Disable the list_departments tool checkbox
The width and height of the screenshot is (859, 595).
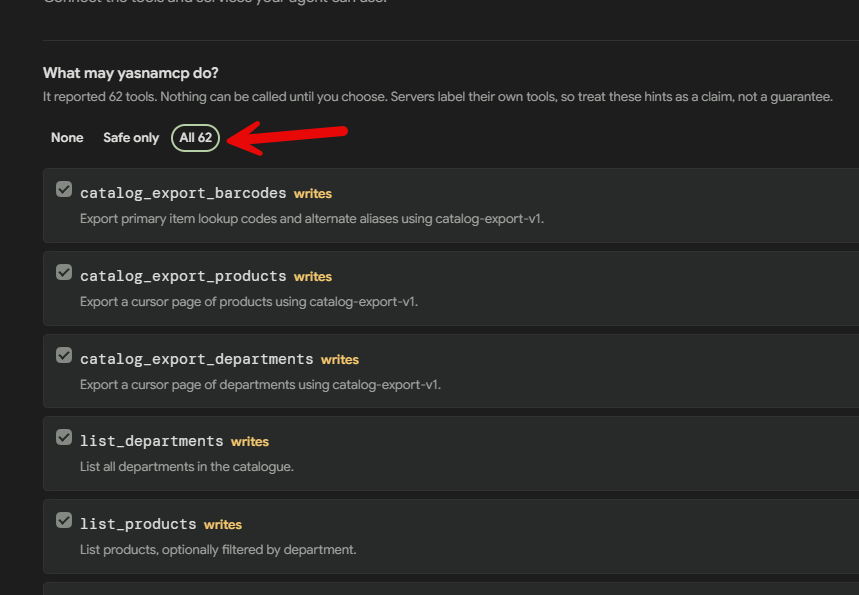64,437
